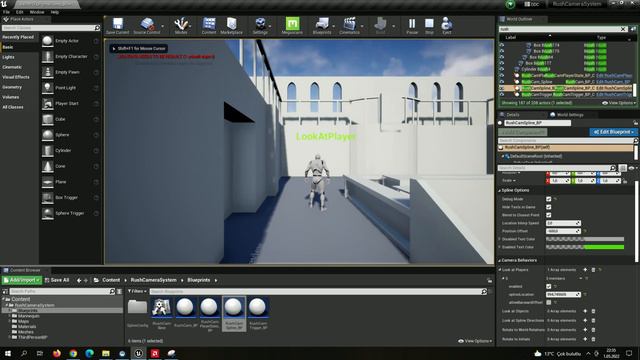Toggle Blend to Closest Point checkbox

pos(549,215)
